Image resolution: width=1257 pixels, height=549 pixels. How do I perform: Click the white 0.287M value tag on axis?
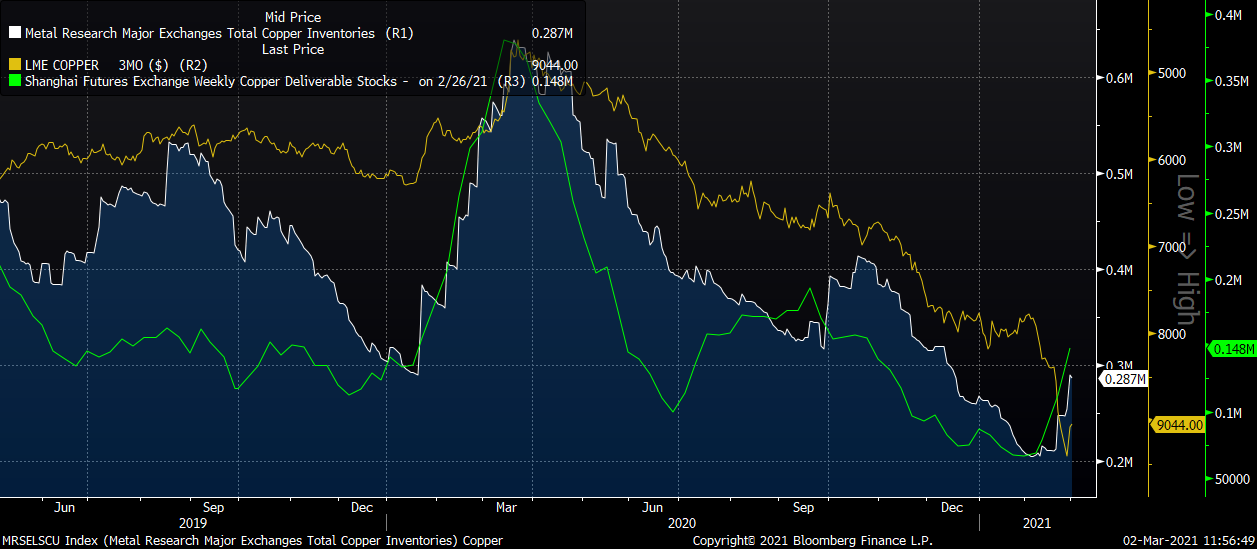[1123, 379]
